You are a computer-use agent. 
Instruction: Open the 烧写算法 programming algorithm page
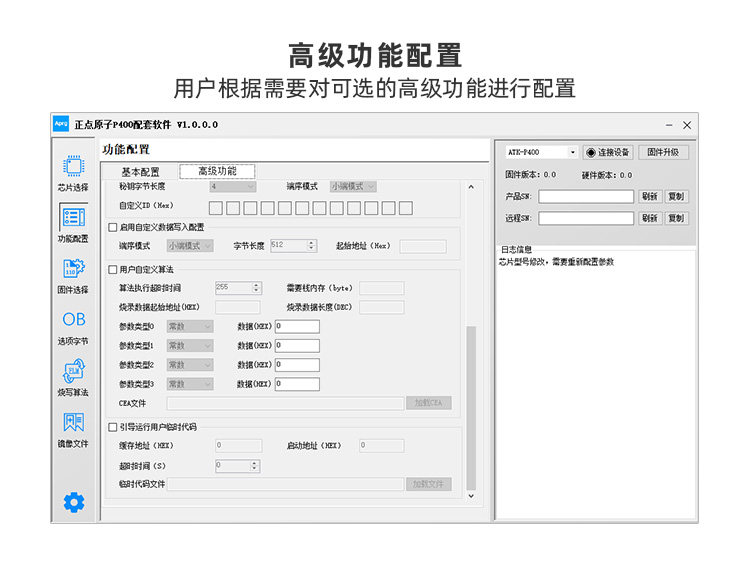point(73,378)
